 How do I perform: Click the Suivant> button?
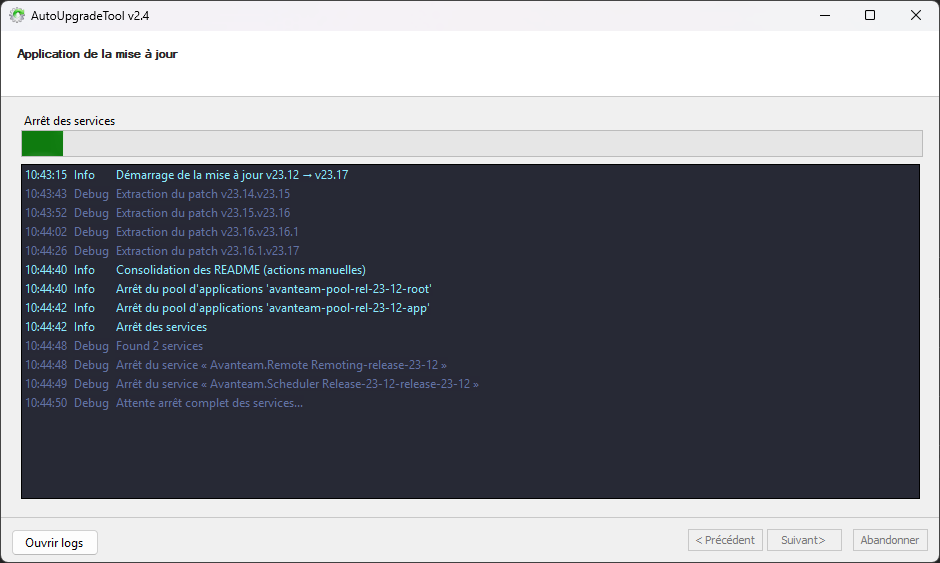804,540
